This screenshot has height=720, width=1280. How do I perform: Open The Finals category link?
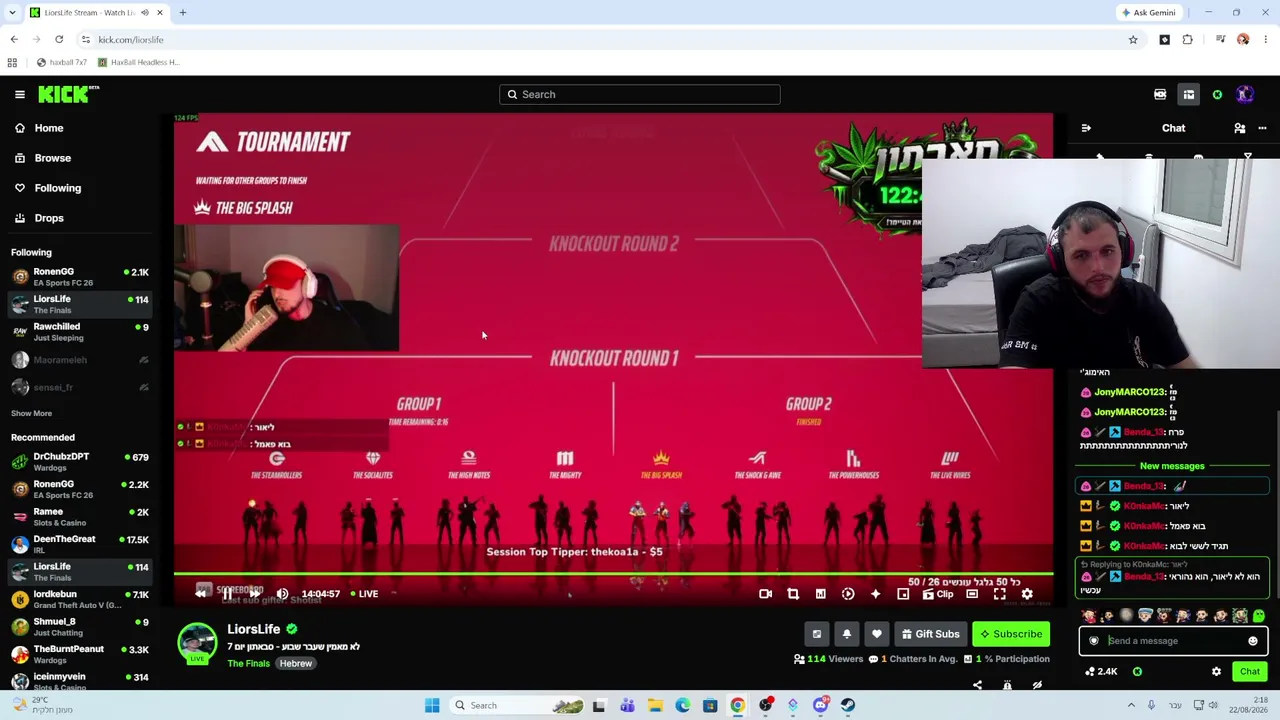click(x=248, y=663)
